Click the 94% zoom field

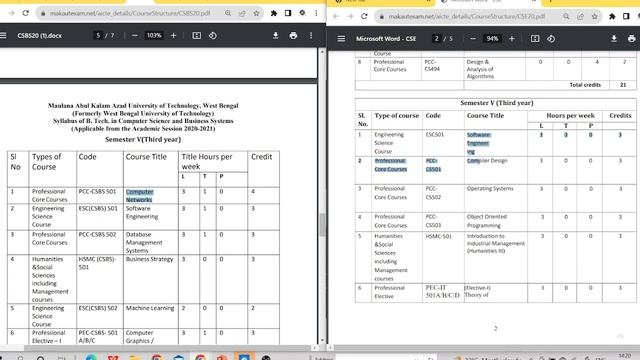[492, 39]
